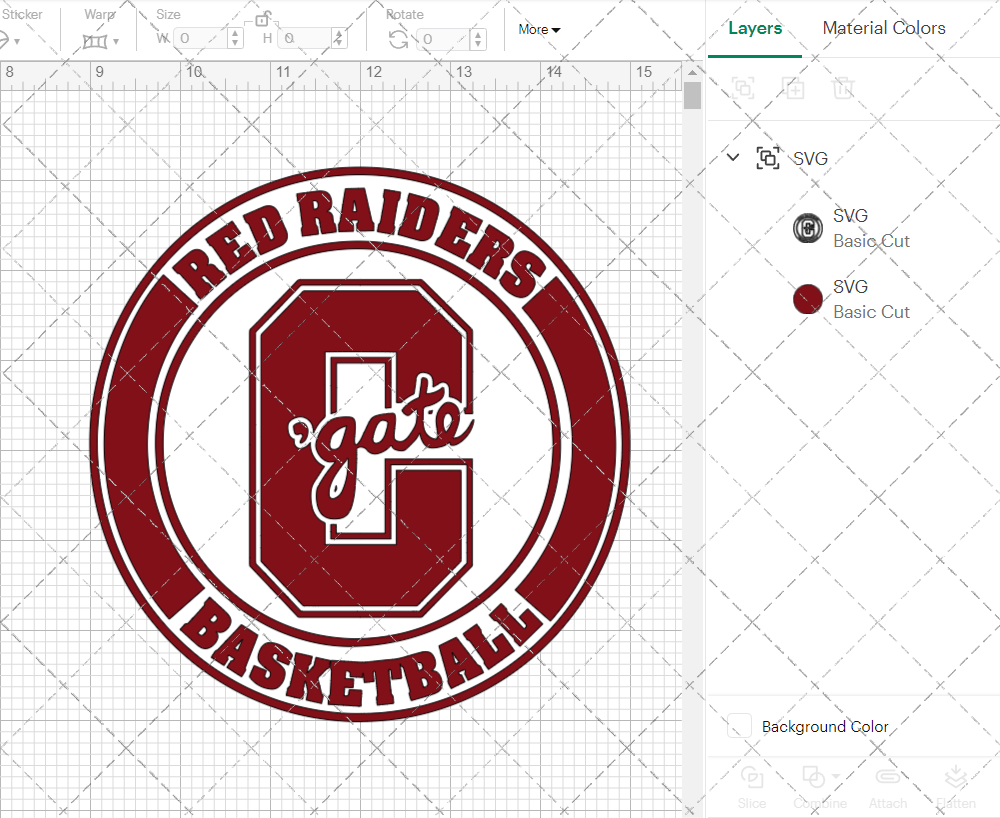Collapse the SVG group chevron

coord(733,157)
